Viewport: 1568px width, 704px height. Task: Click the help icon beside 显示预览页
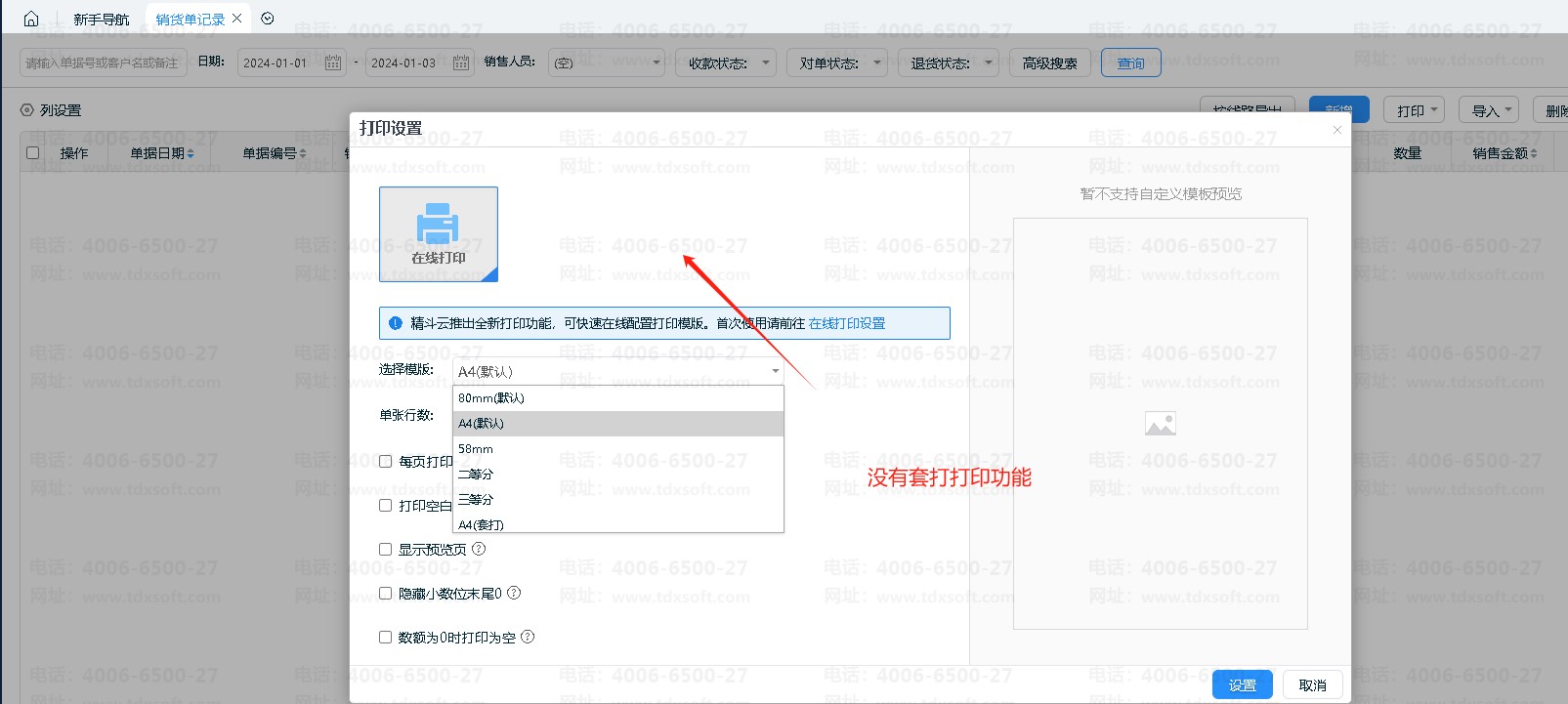(479, 549)
